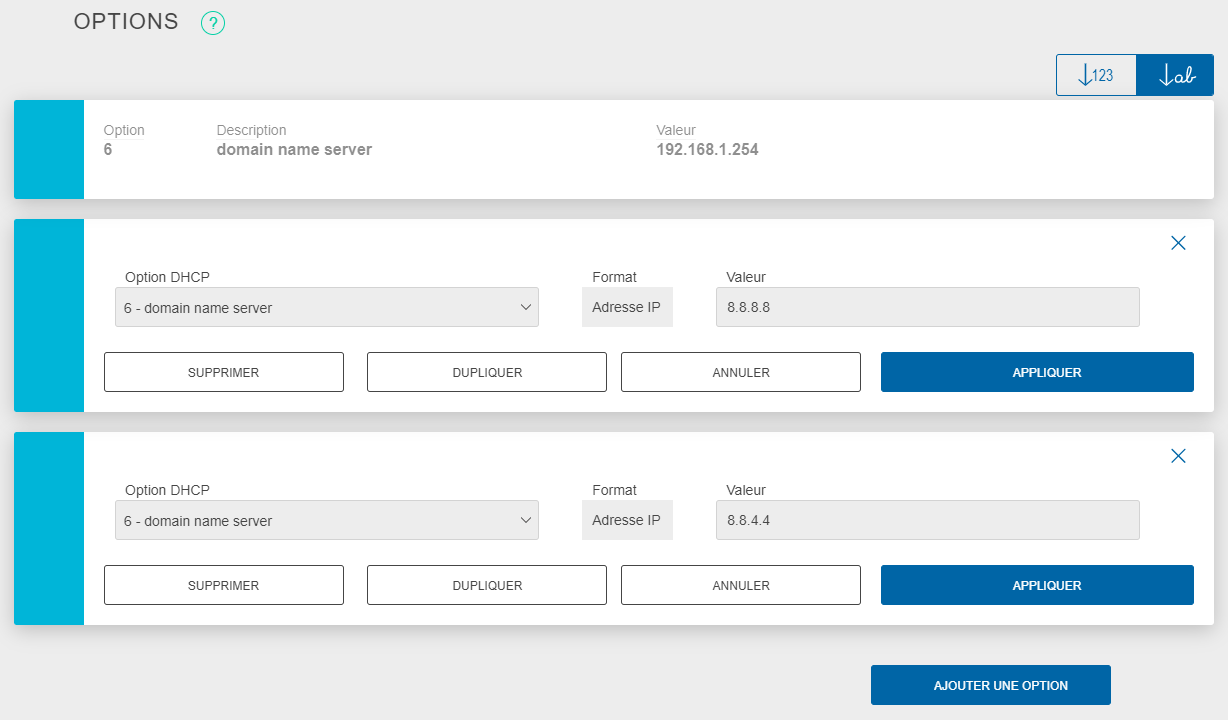Click SUPPRIMER on the 8.8.8.8 entry
This screenshot has height=720, width=1228.
point(223,371)
